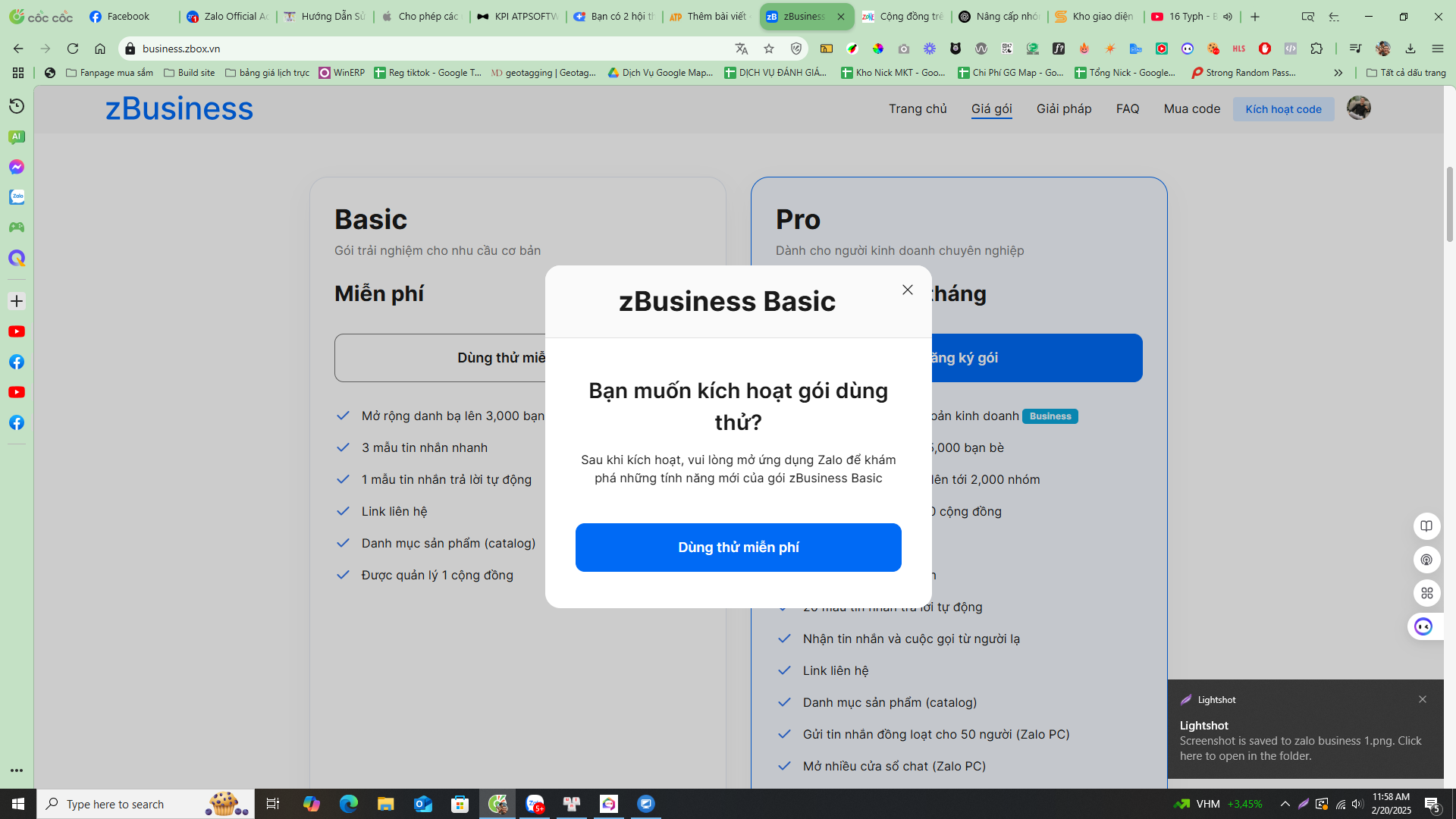The height and width of the screenshot is (819, 1456).
Task: Bookmark this page with the star icon
Action: 769,49
